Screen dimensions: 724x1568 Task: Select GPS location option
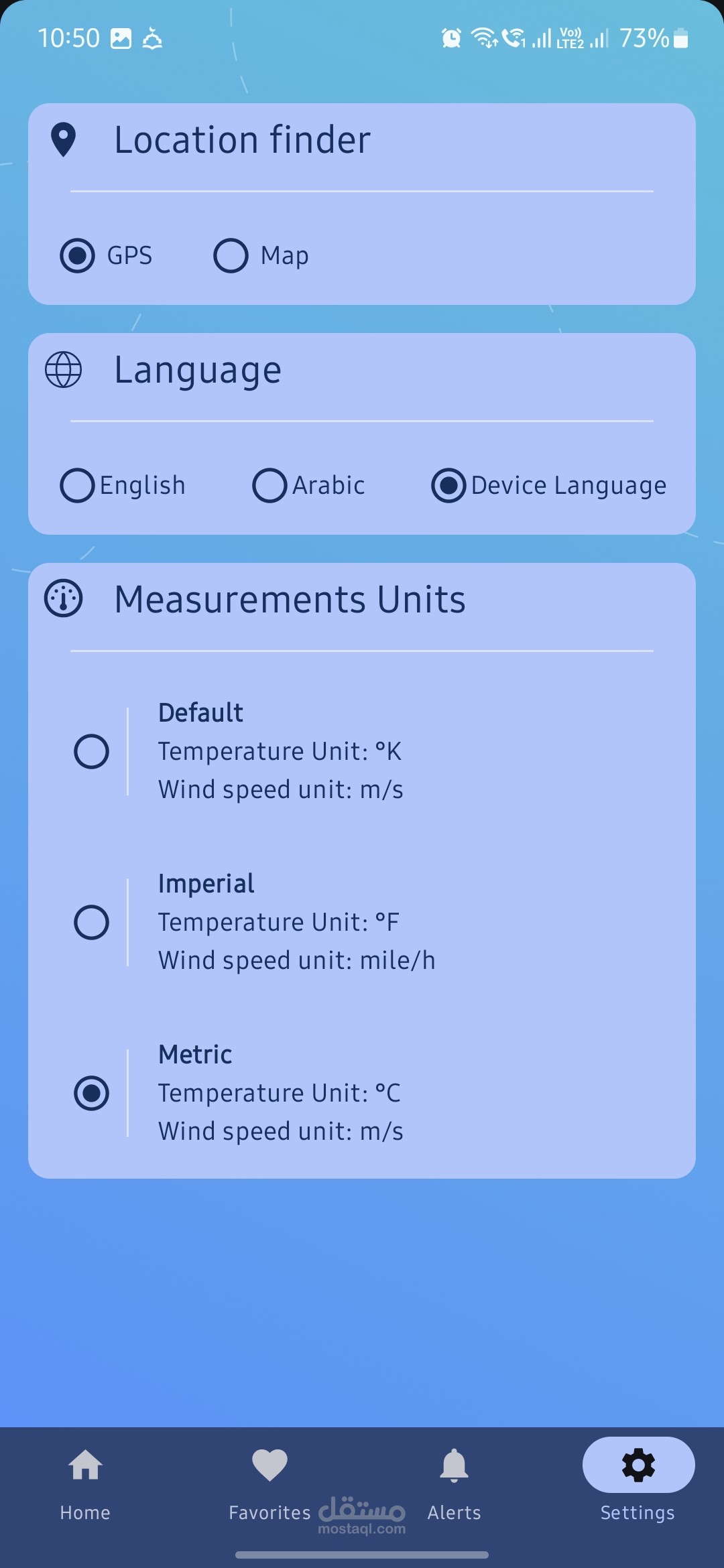coord(77,255)
